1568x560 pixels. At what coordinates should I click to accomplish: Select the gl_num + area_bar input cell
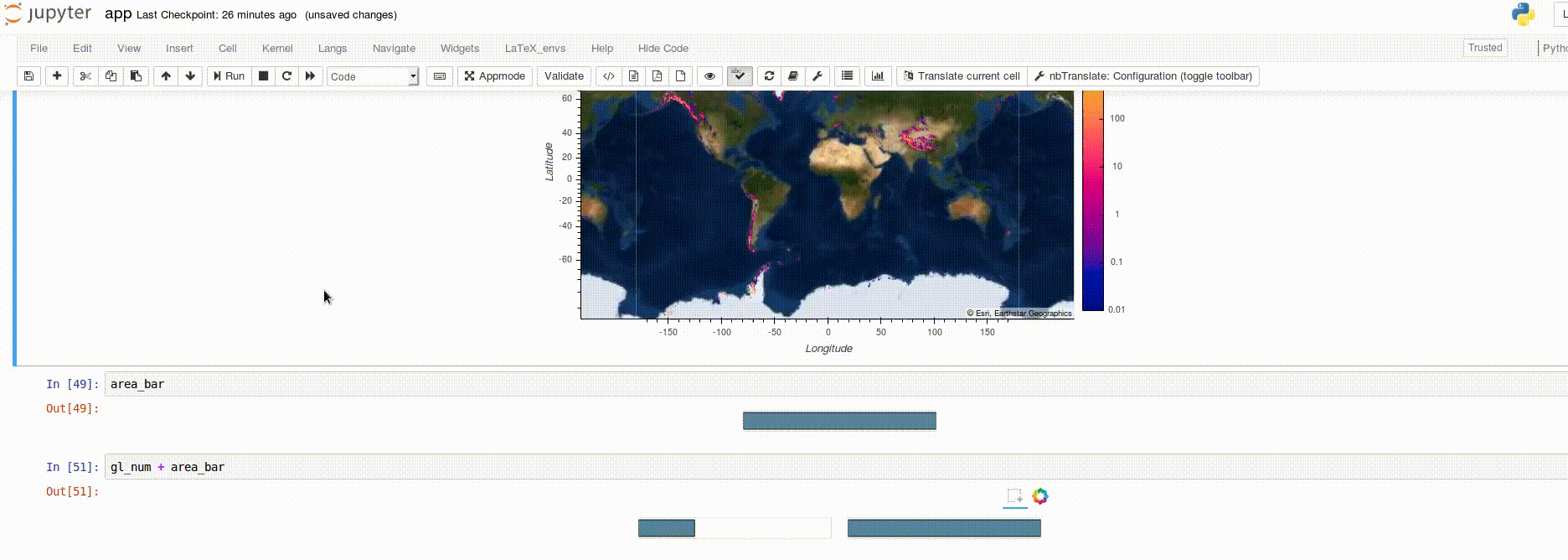(836, 467)
